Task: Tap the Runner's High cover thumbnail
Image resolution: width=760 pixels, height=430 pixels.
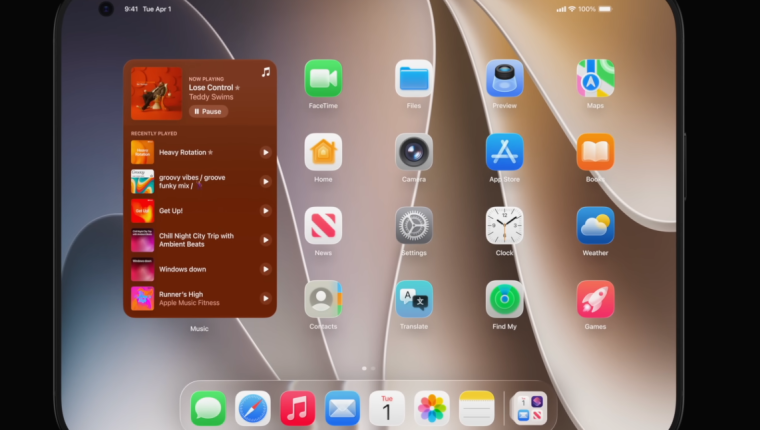Action: click(142, 298)
